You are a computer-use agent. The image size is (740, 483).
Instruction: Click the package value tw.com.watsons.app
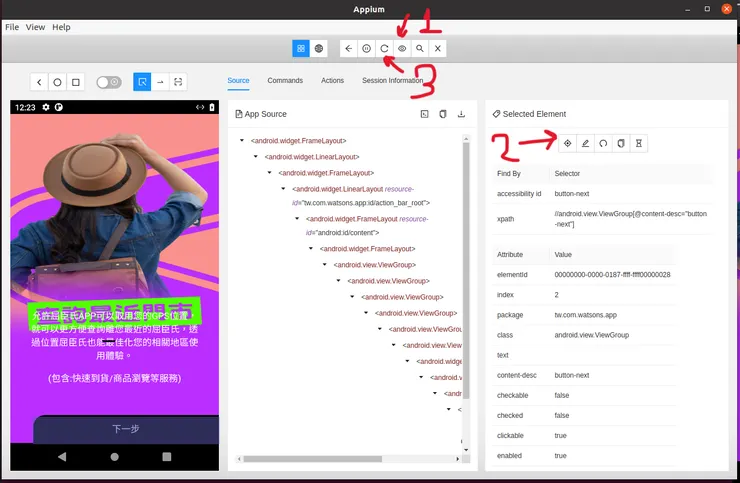585,314
